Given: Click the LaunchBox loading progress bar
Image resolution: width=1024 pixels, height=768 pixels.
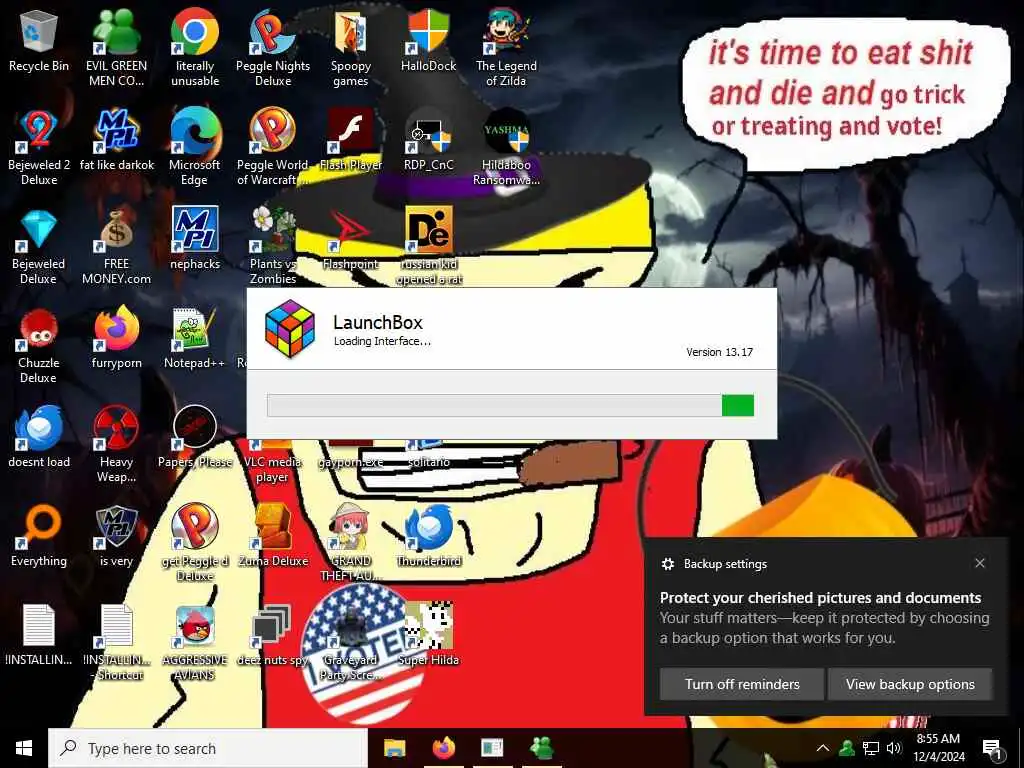Looking at the screenshot, I should tap(511, 406).
